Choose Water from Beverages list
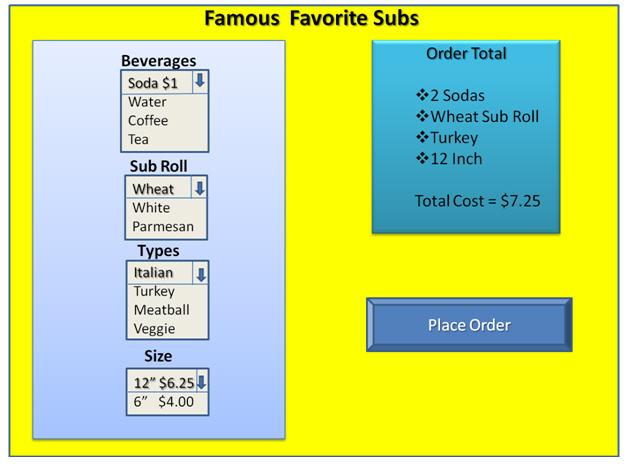The image size is (627, 467). click(x=148, y=102)
